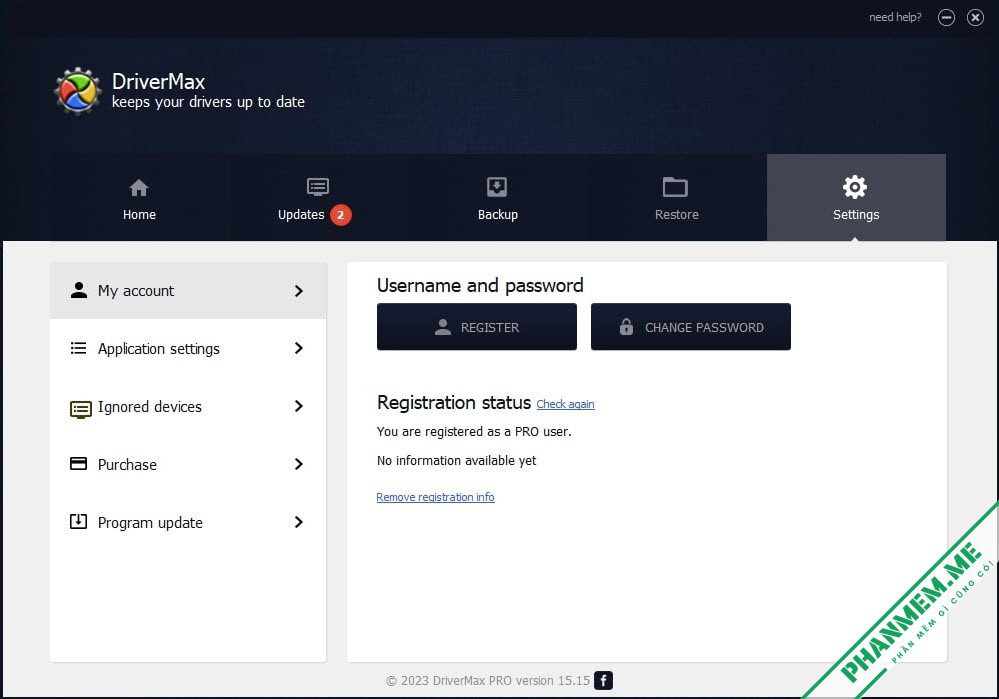Click the need help? link
The height and width of the screenshot is (699, 999).
[895, 17]
